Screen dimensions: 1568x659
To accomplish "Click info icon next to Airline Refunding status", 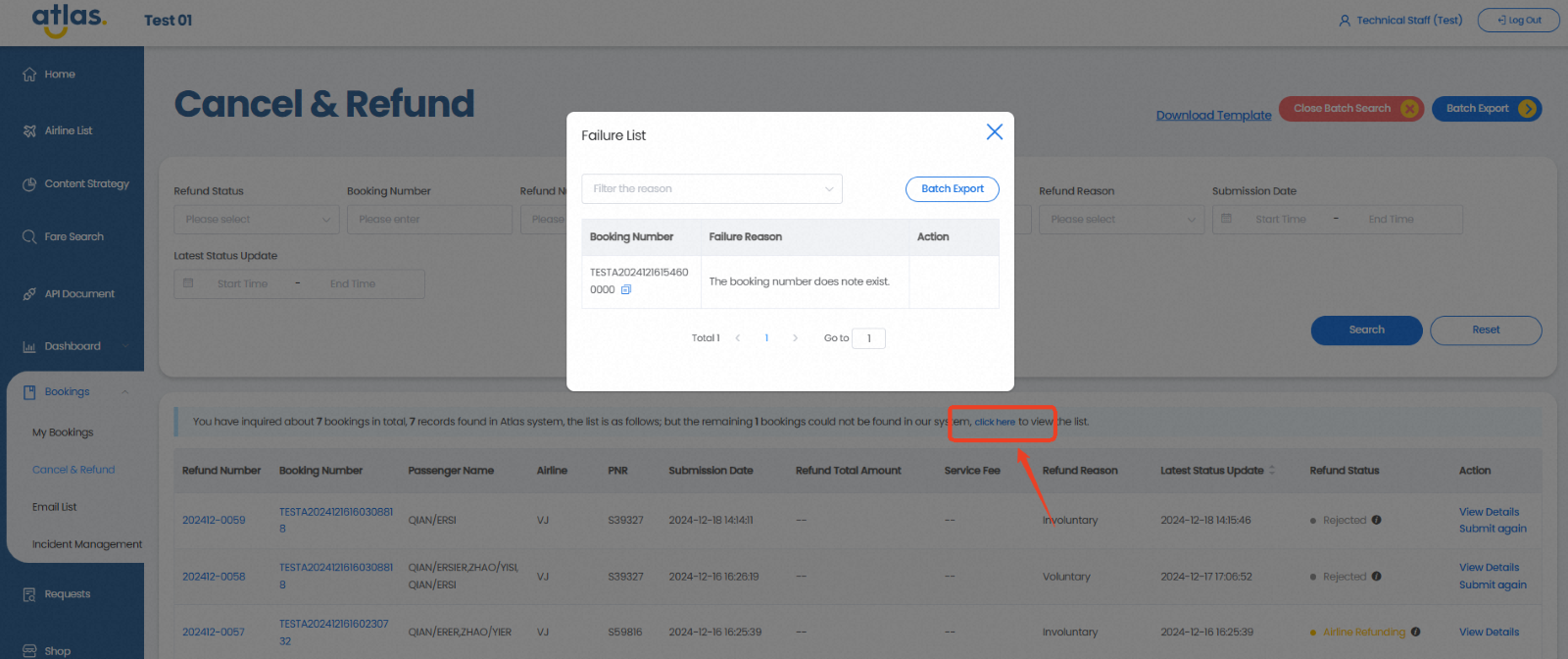I will click(1415, 632).
